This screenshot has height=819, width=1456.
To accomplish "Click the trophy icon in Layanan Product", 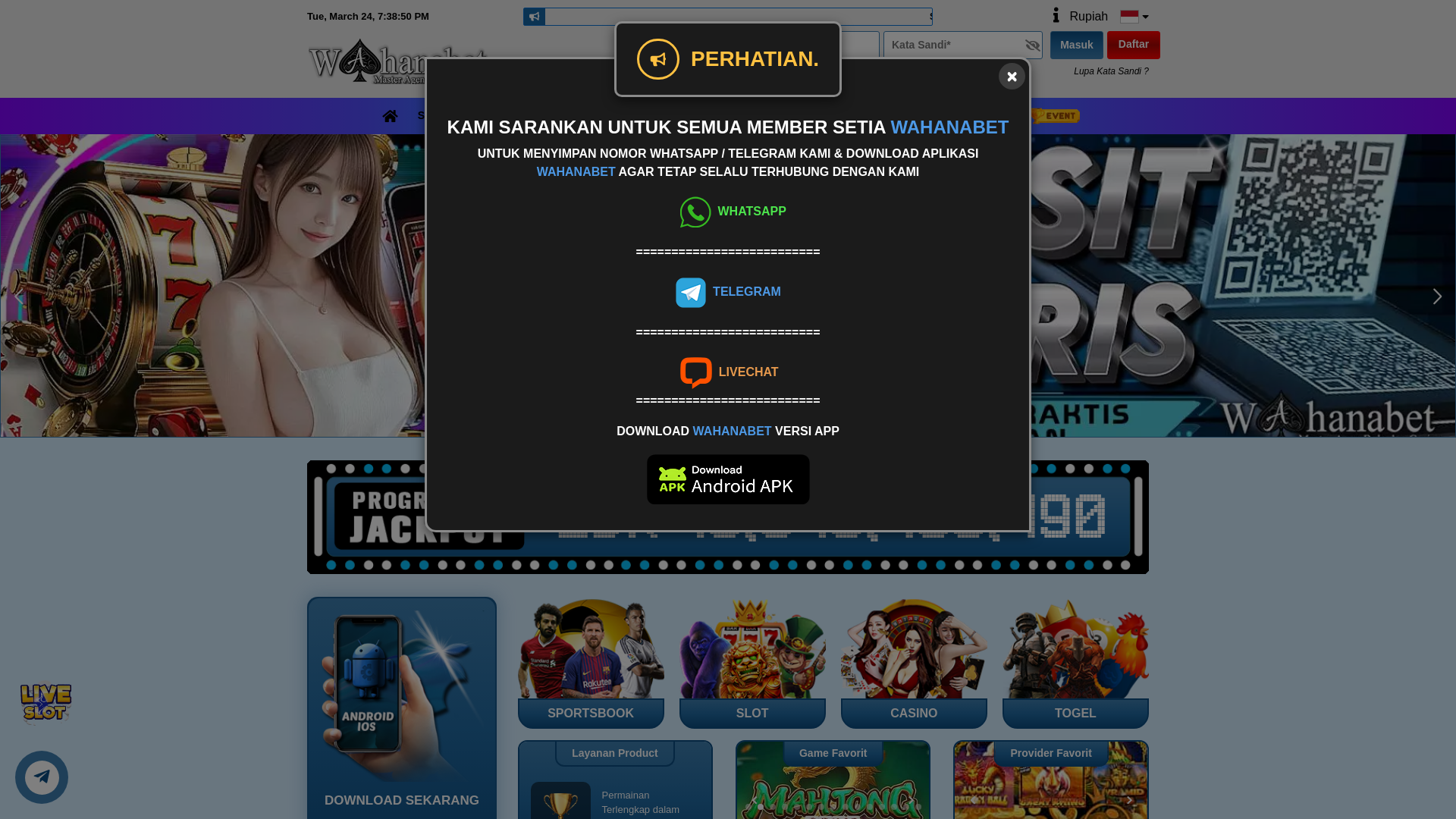I will point(560,802).
